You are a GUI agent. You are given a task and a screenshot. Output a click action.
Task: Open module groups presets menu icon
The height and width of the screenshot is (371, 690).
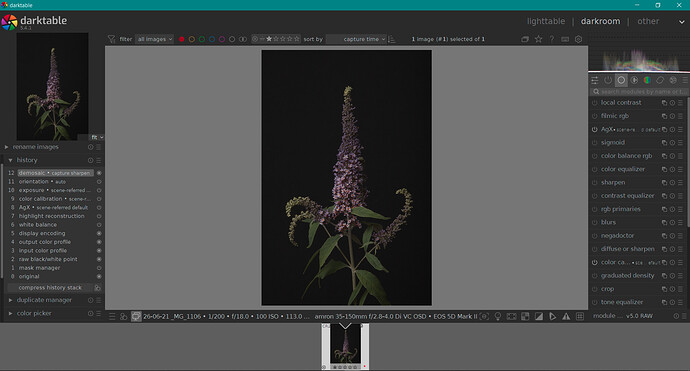tap(685, 80)
